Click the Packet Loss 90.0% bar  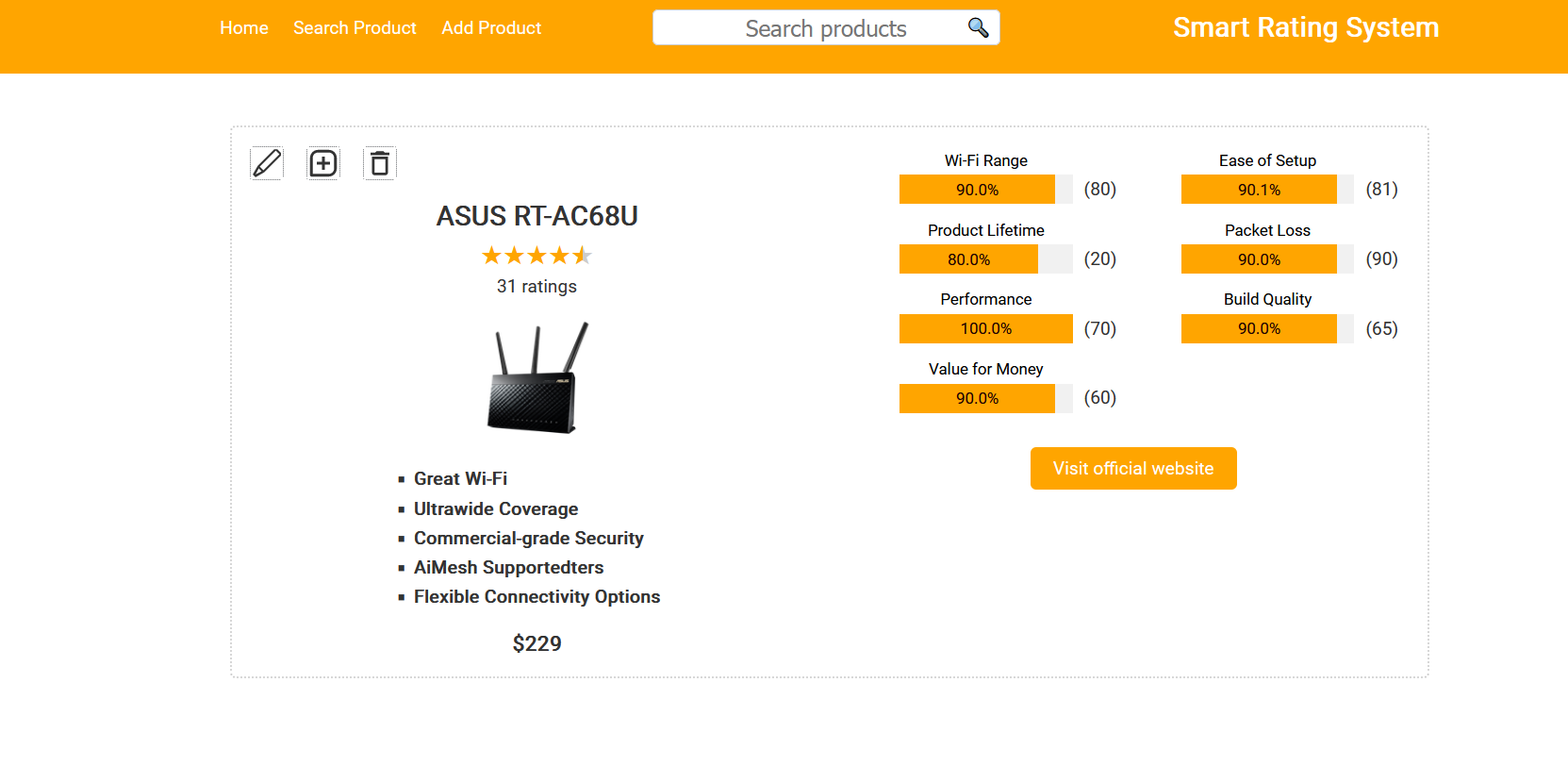(1267, 259)
